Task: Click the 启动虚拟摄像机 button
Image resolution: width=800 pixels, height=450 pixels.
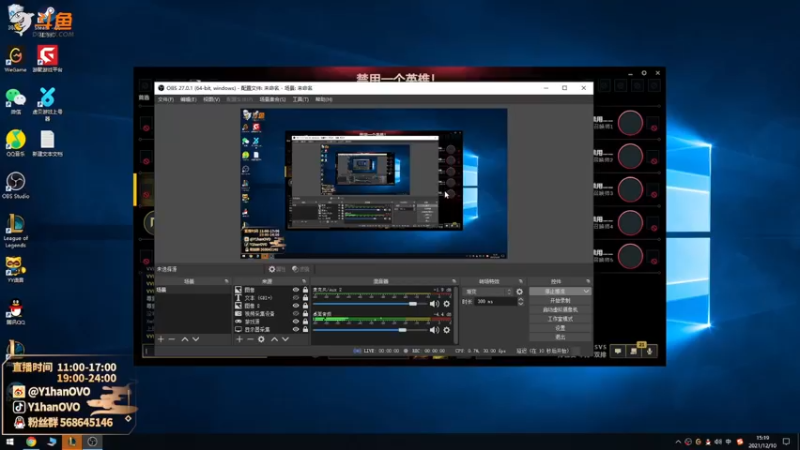Action: [x=560, y=310]
